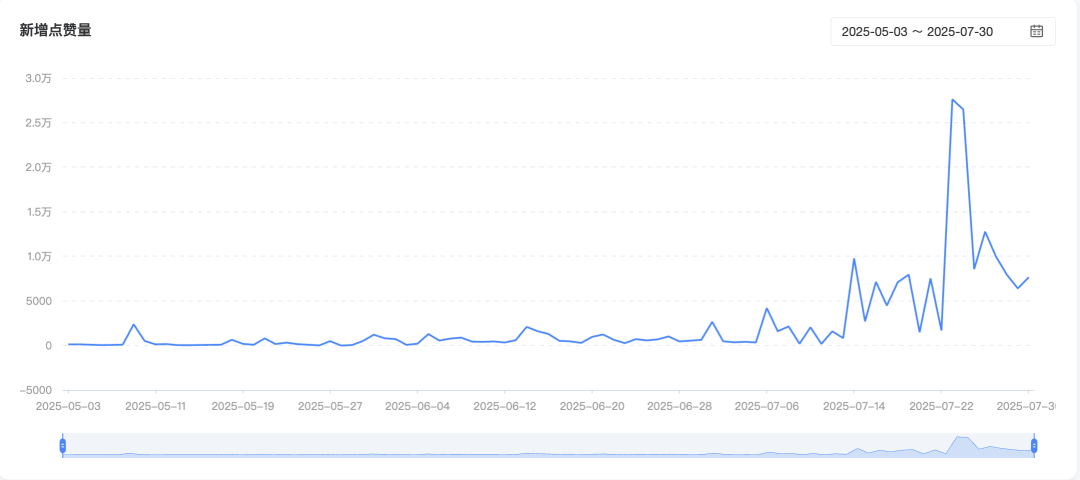Click the 新增点赞量 chart title
This screenshot has height=480, width=1080.
click(x=56, y=30)
